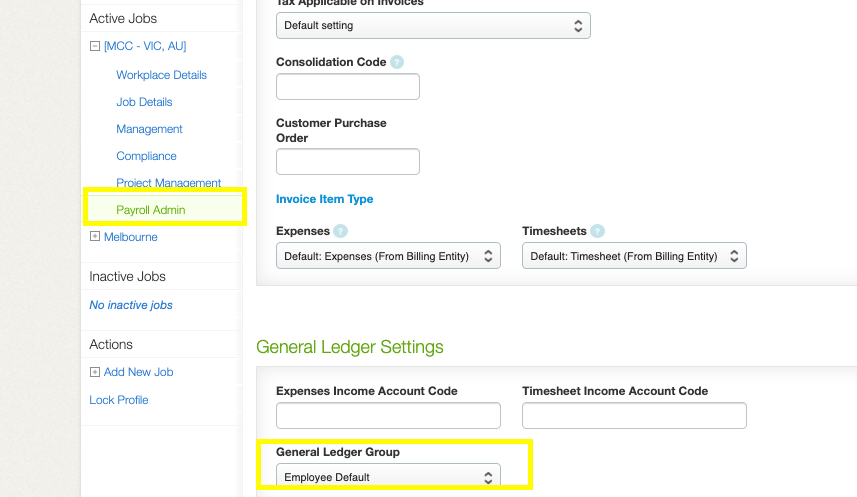The width and height of the screenshot is (857, 497).
Task: Open Workplace Details section
Action: 161,75
